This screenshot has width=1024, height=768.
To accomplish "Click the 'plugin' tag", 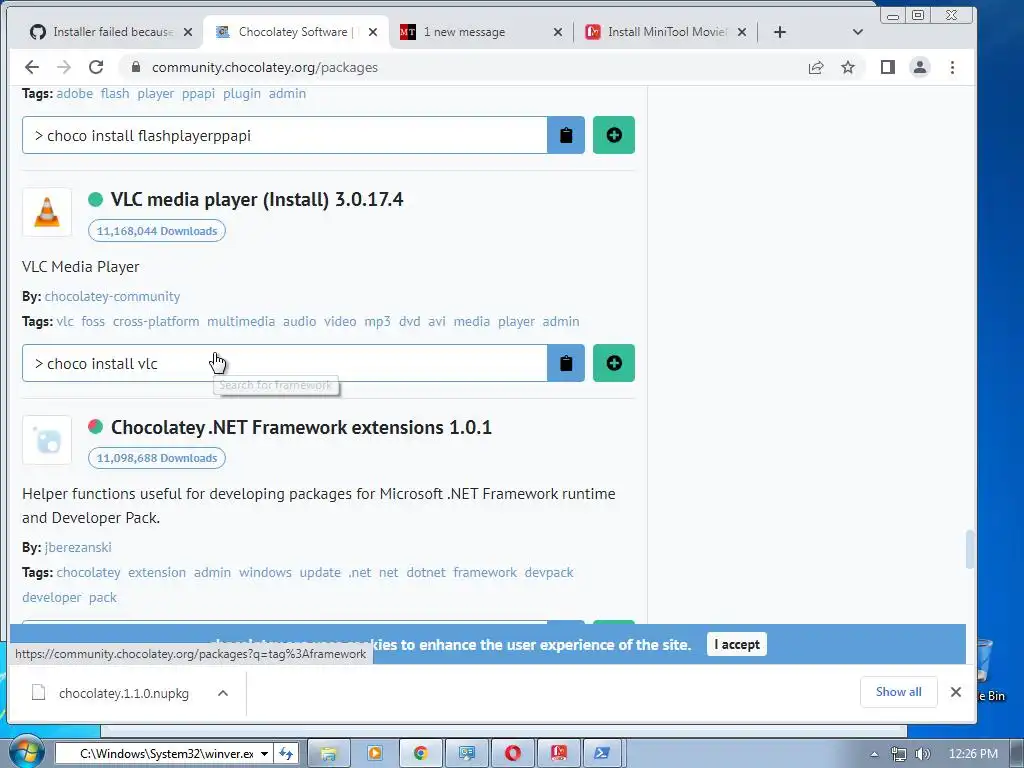I will pos(242,93).
